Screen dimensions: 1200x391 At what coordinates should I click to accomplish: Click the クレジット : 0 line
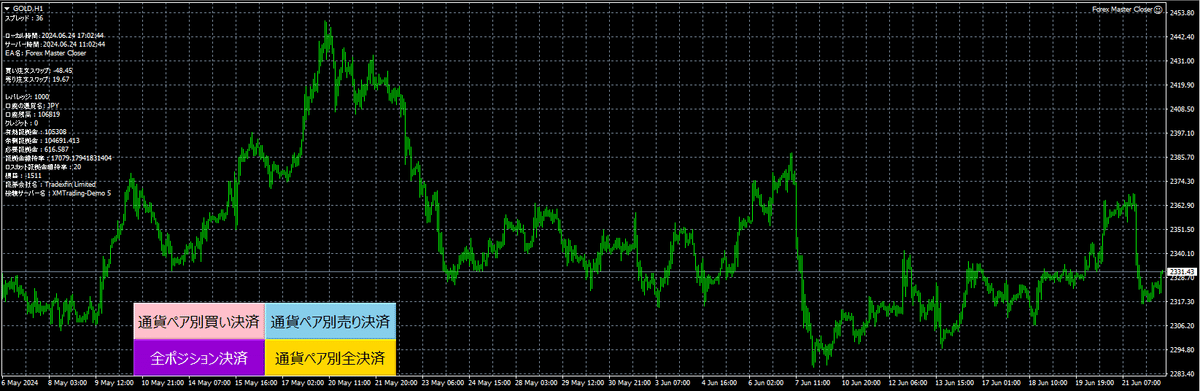point(21,123)
